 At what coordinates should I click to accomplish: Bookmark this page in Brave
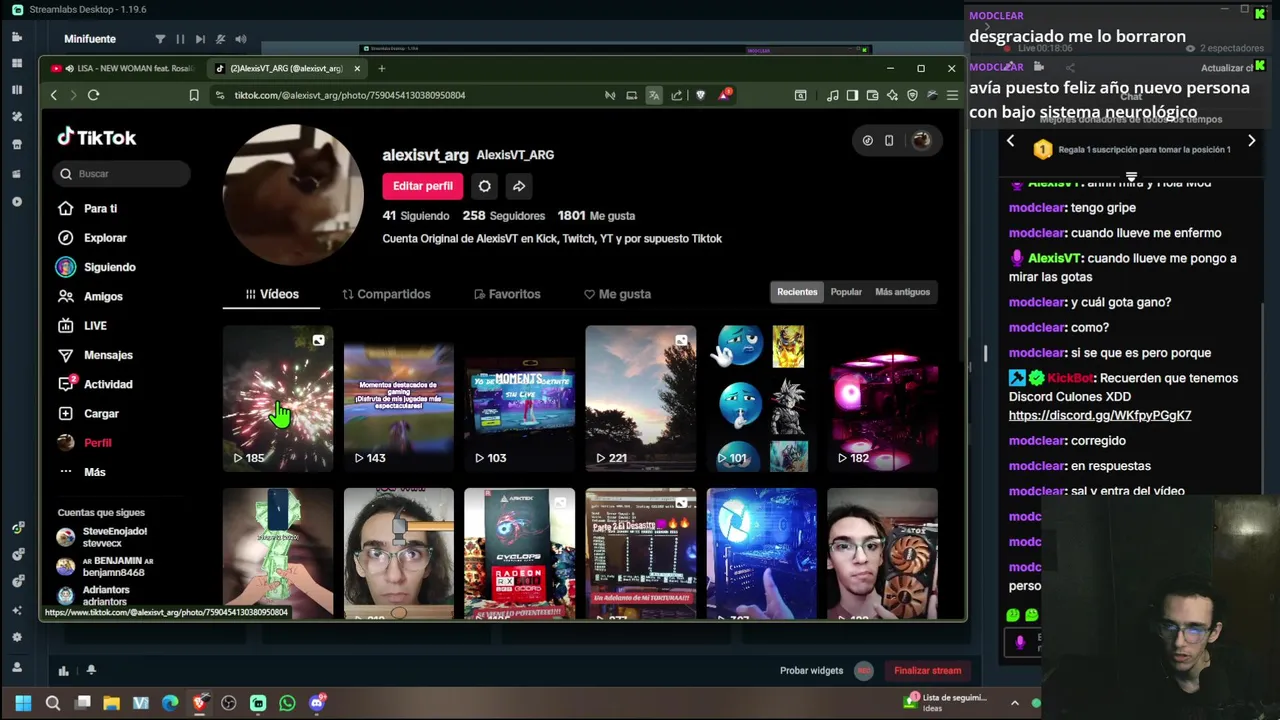[194, 95]
